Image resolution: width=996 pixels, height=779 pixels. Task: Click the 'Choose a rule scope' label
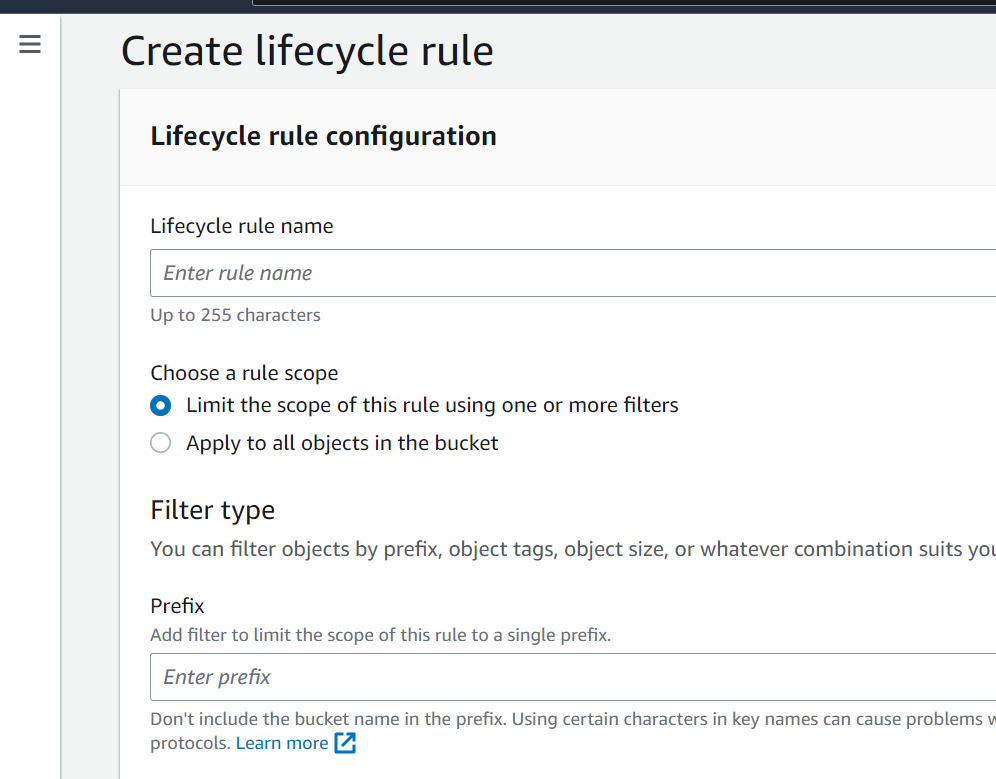pyautogui.click(x=244, y=373)
